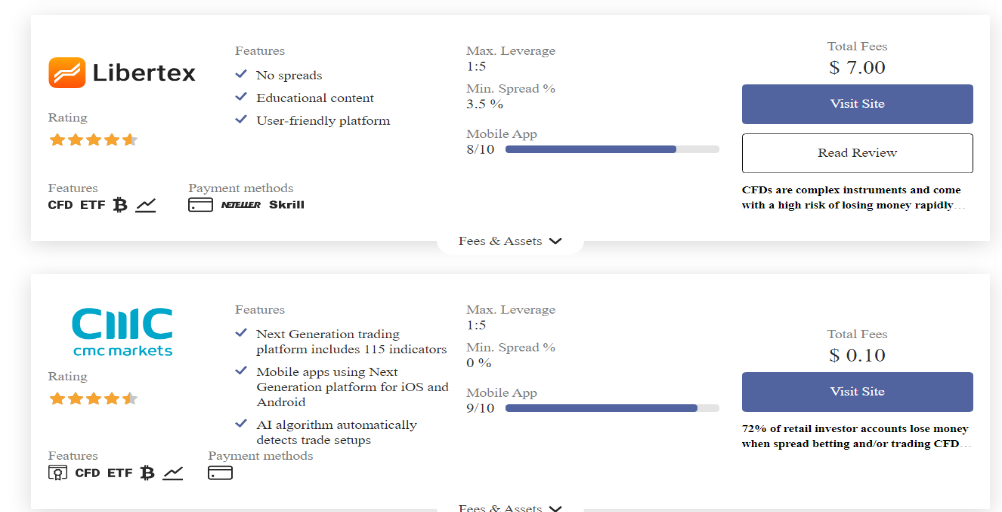
Task: Click the Libertex star rating
Action: click(x=93, y=139)
